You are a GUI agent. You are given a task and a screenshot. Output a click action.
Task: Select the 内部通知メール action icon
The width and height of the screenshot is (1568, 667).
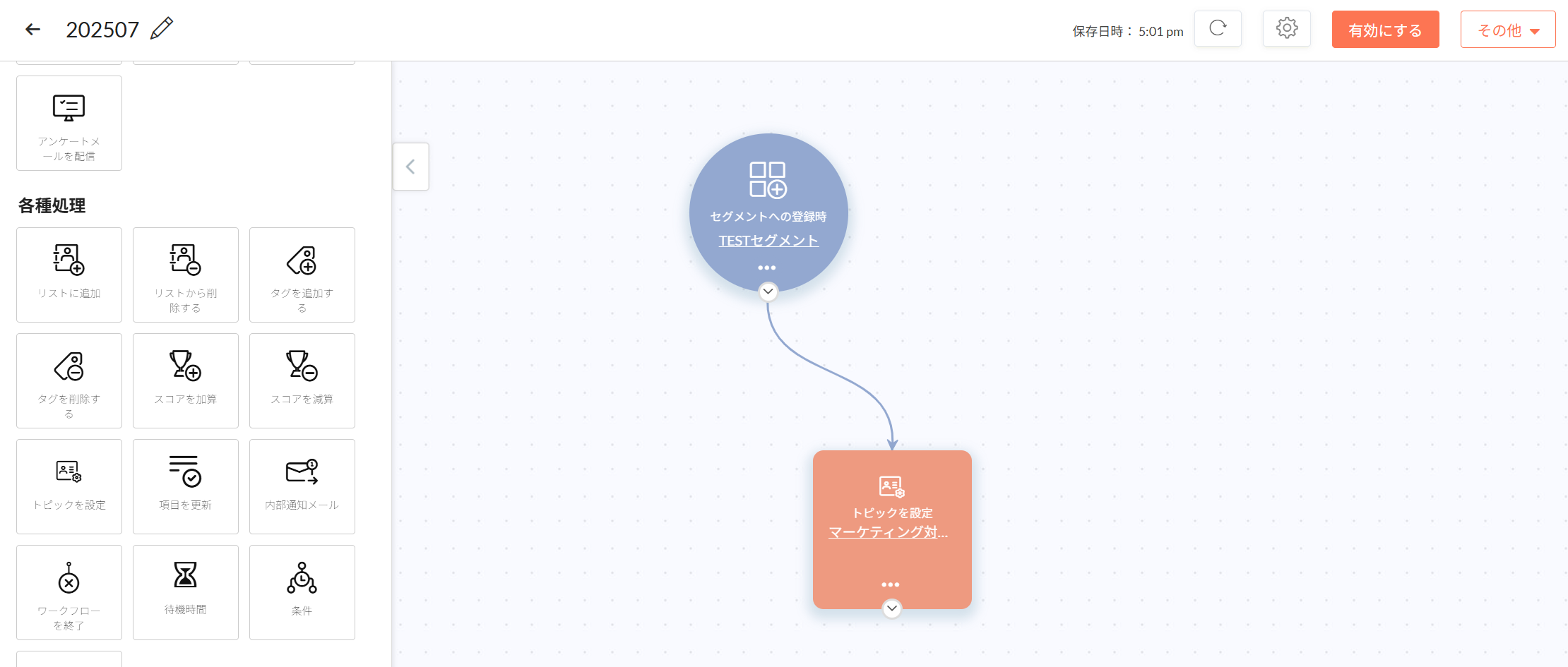(x=302, y=471)
